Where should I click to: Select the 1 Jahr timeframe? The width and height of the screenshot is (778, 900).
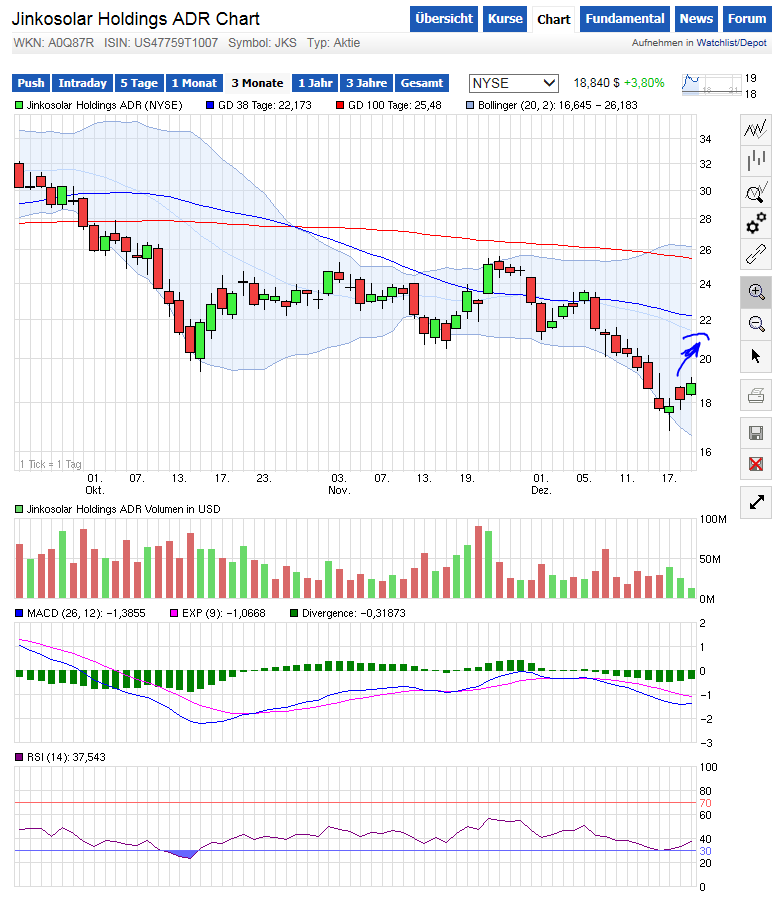pos(315,83)
